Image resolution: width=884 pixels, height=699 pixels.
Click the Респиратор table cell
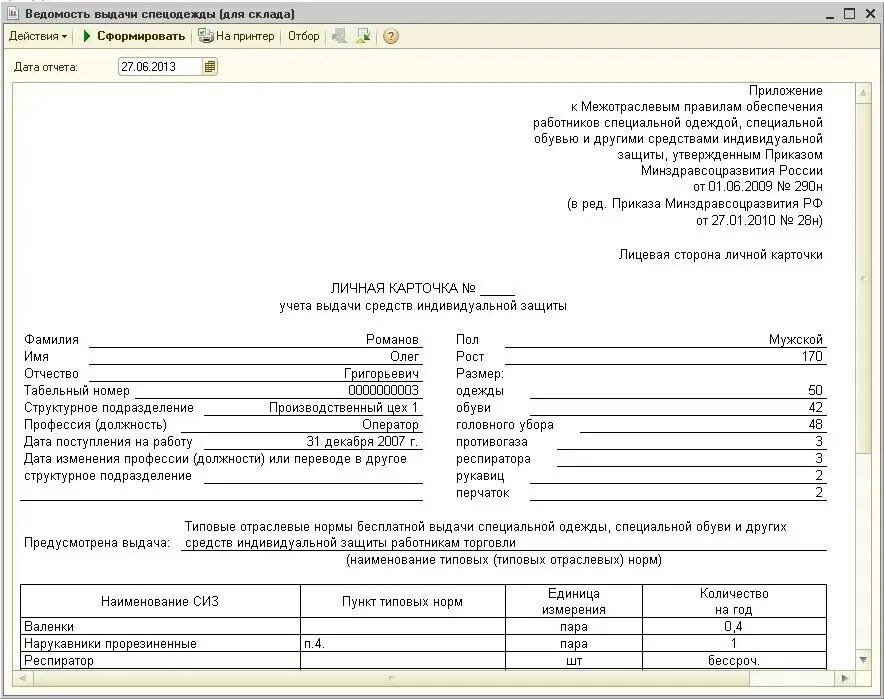[x=160, y=660]
